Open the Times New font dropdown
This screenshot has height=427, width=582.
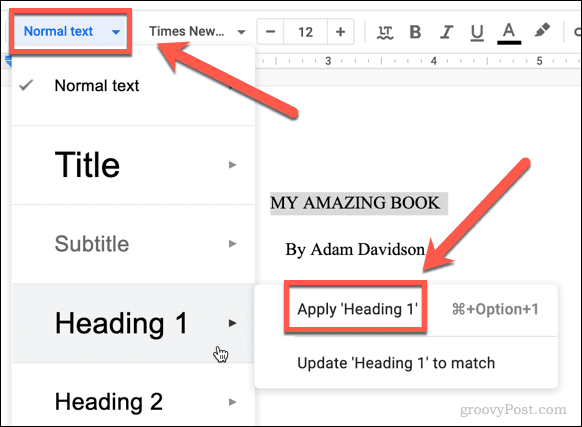tap(197, 32)
